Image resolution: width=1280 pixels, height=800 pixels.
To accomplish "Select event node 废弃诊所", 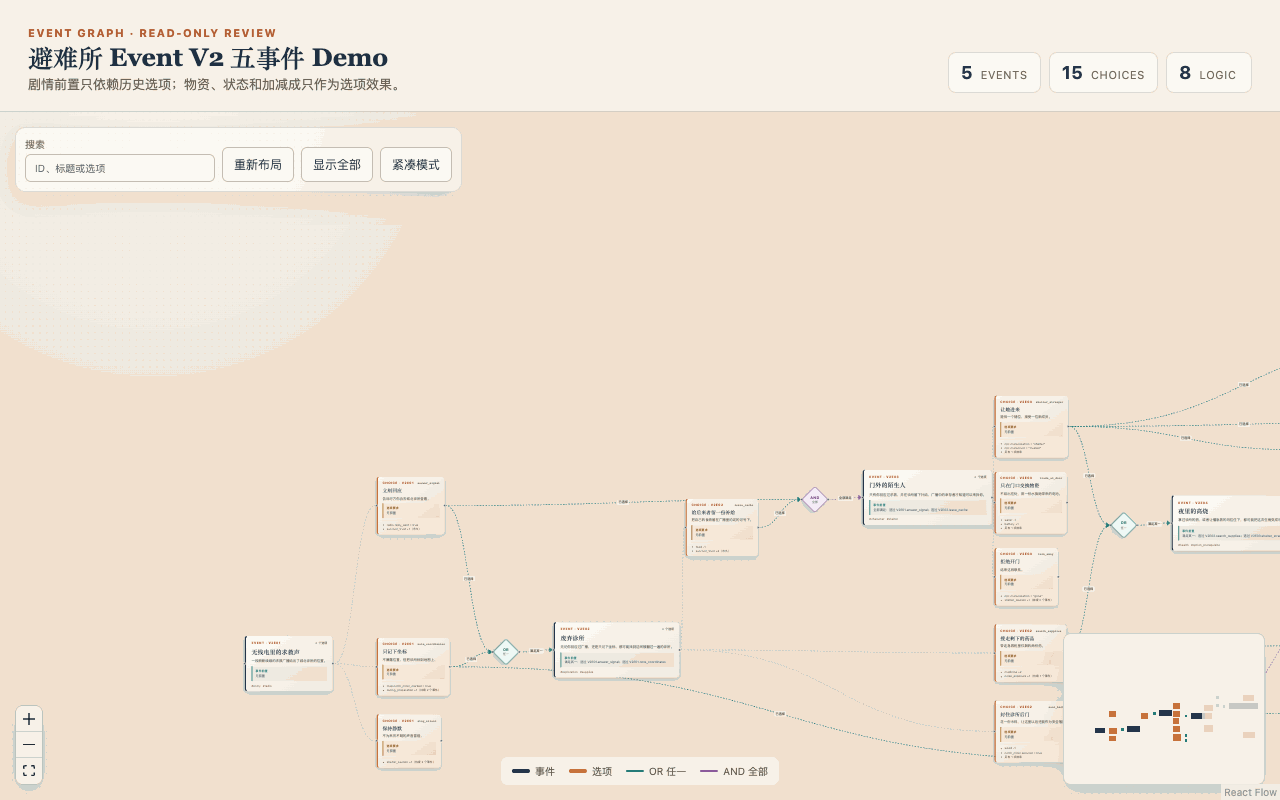I will tap(616, 650).
